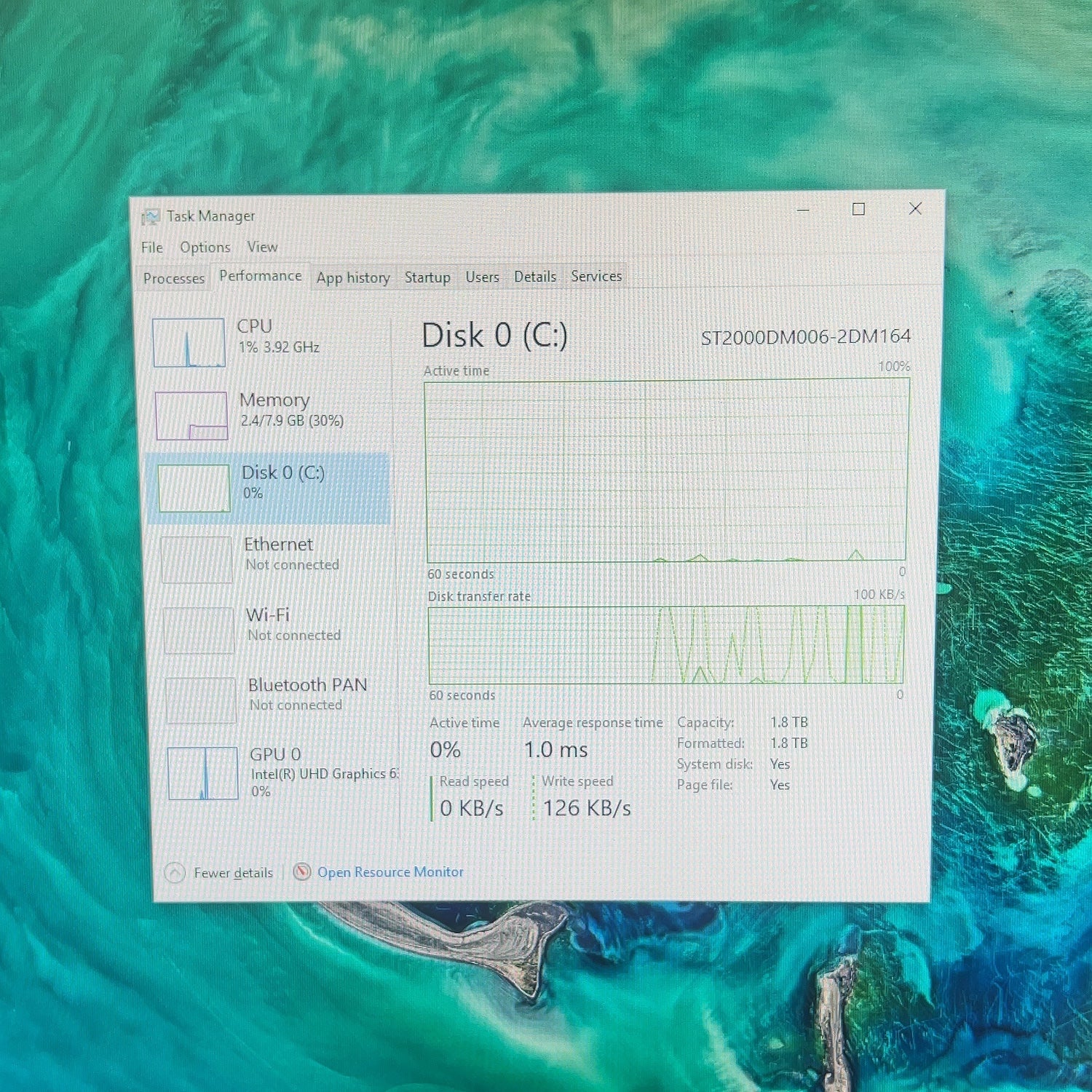The image size is (1092, 1092).
Task: Maximize the Task Manager window
Action: 859,209
